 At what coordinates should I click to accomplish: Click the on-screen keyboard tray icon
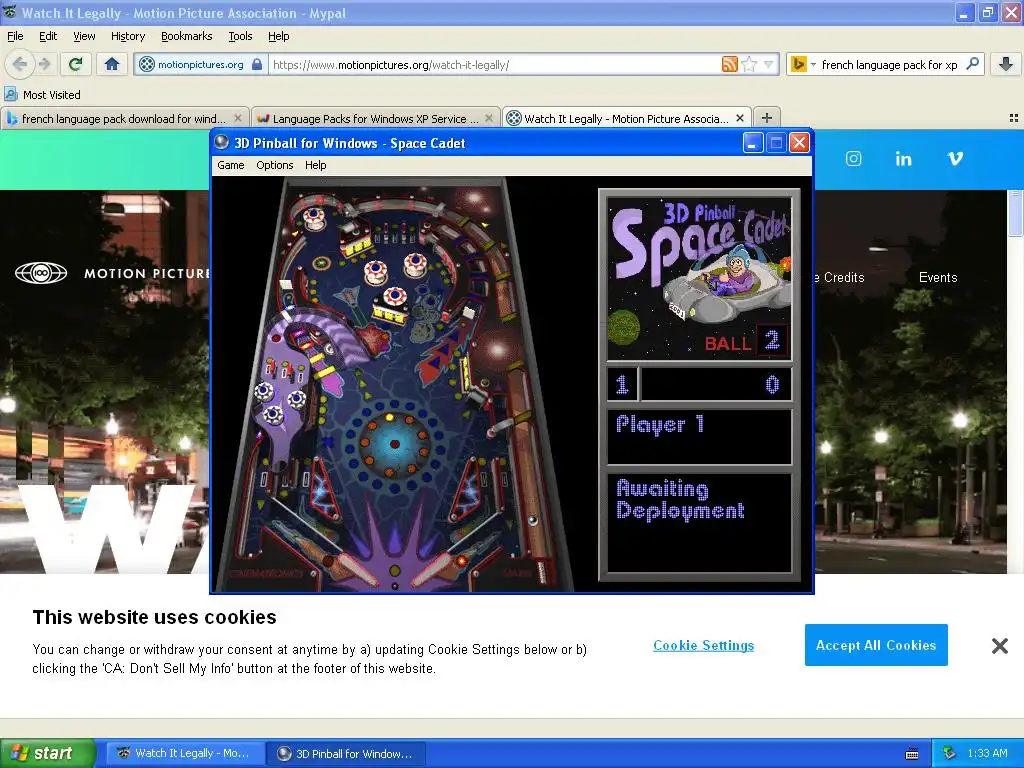coord(912,754)
